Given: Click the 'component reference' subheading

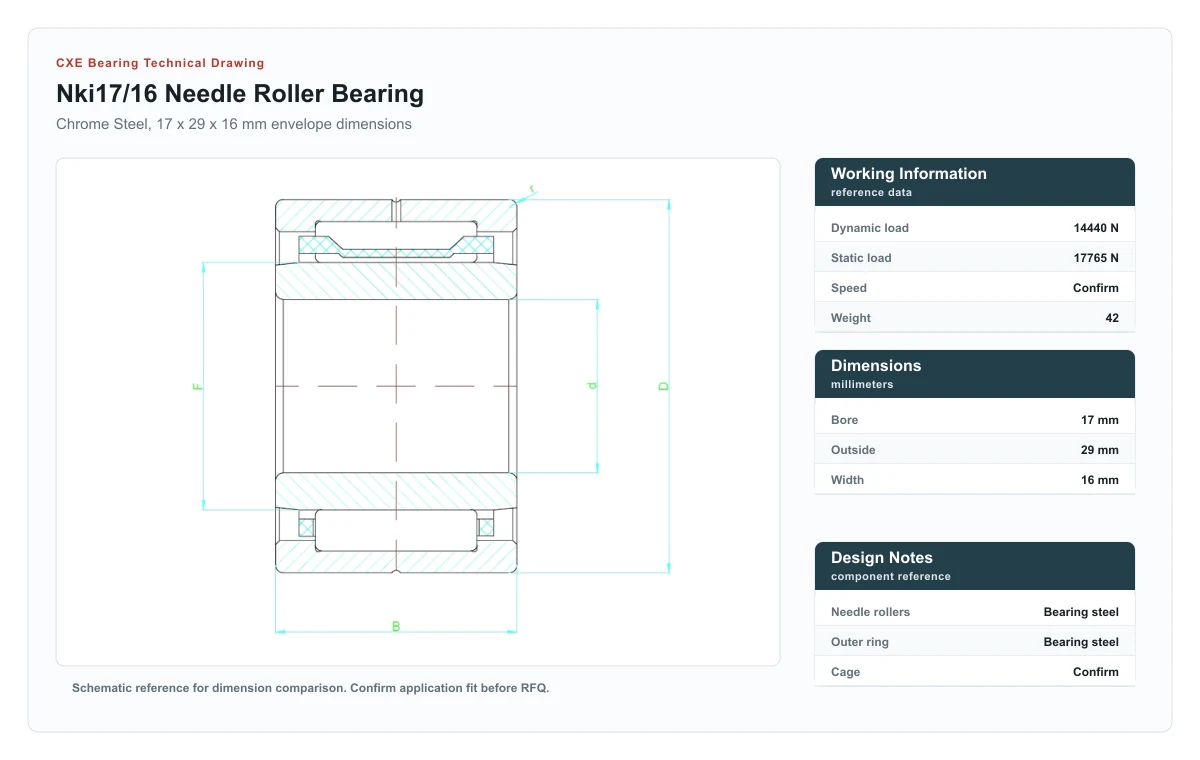Looking at the screenshot, I should [x=891, y=576].
